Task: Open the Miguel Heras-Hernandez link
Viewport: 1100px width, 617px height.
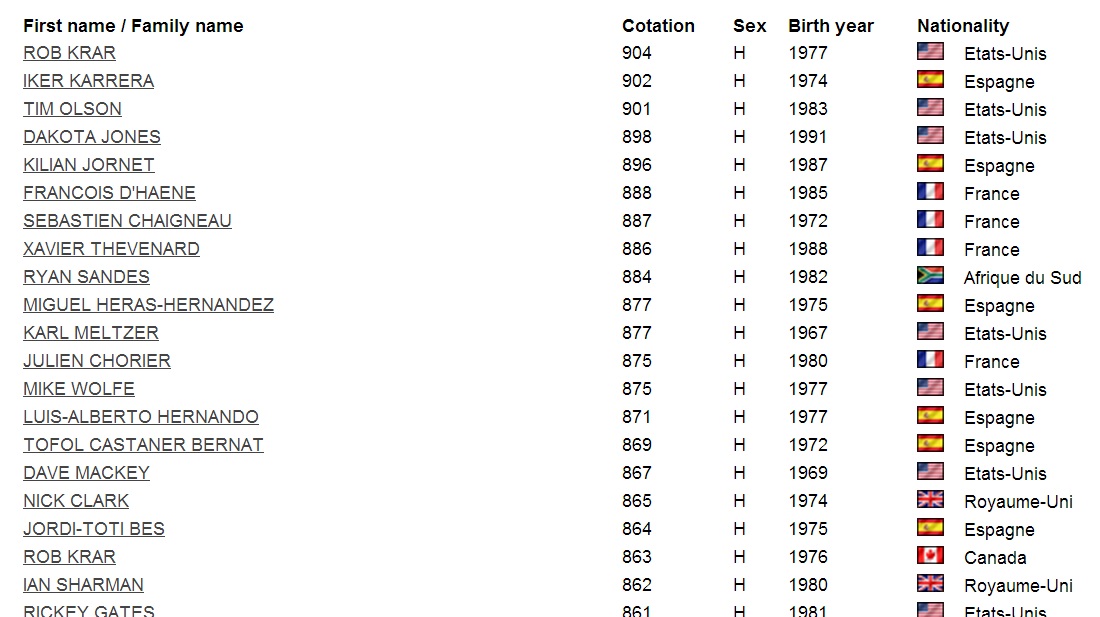Action: pyautogui.click(x=148, y=305)
